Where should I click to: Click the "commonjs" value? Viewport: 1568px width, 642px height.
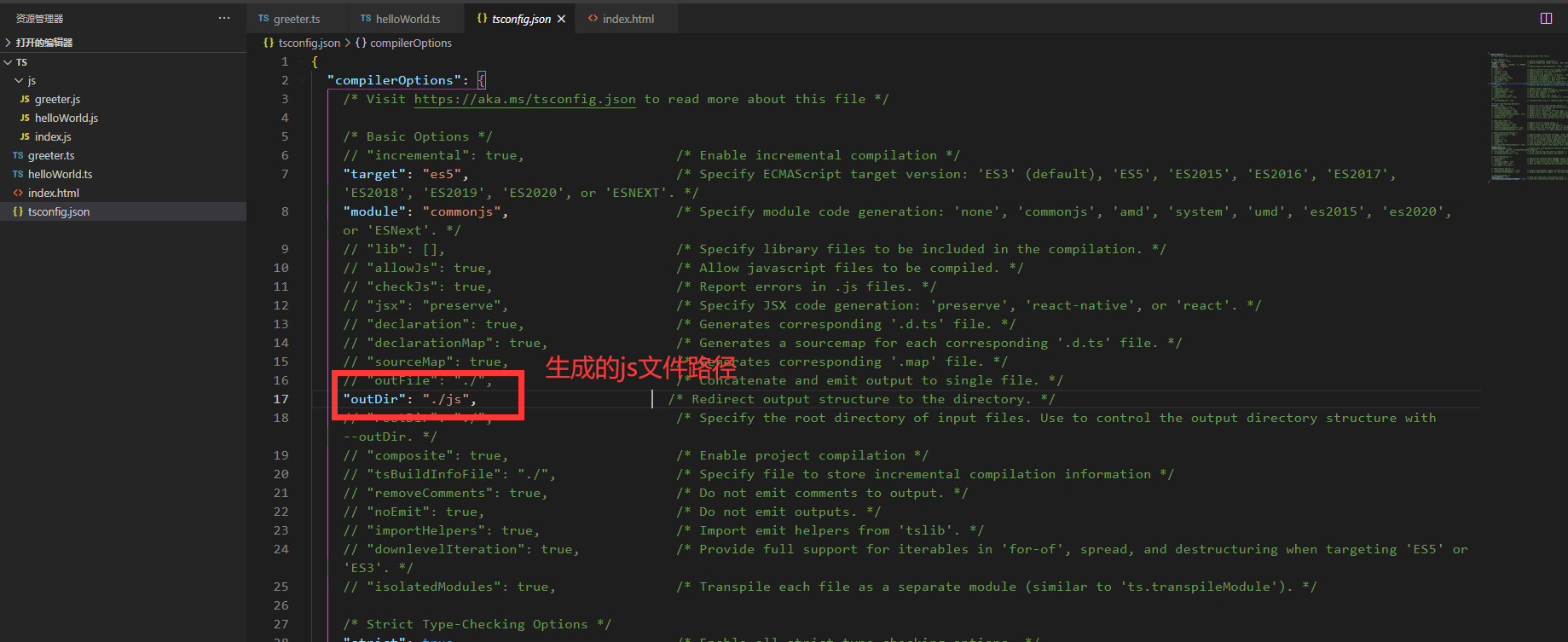pos(461,211)
